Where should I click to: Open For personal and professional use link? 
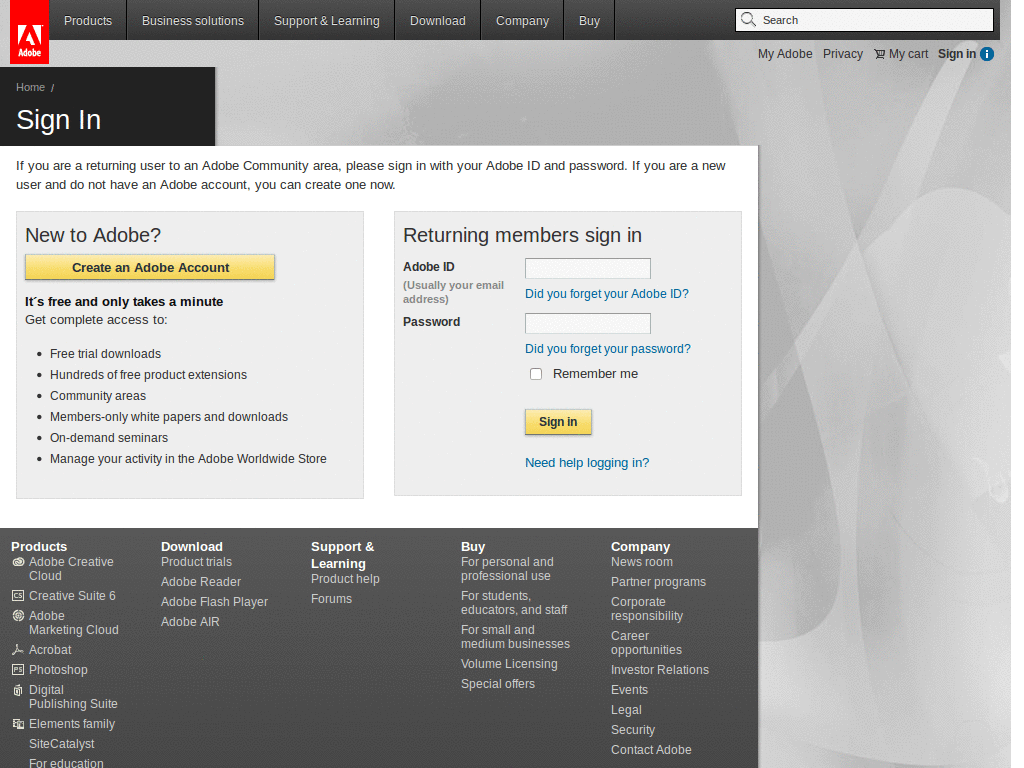pyautogui.click(x=507, y=569)
